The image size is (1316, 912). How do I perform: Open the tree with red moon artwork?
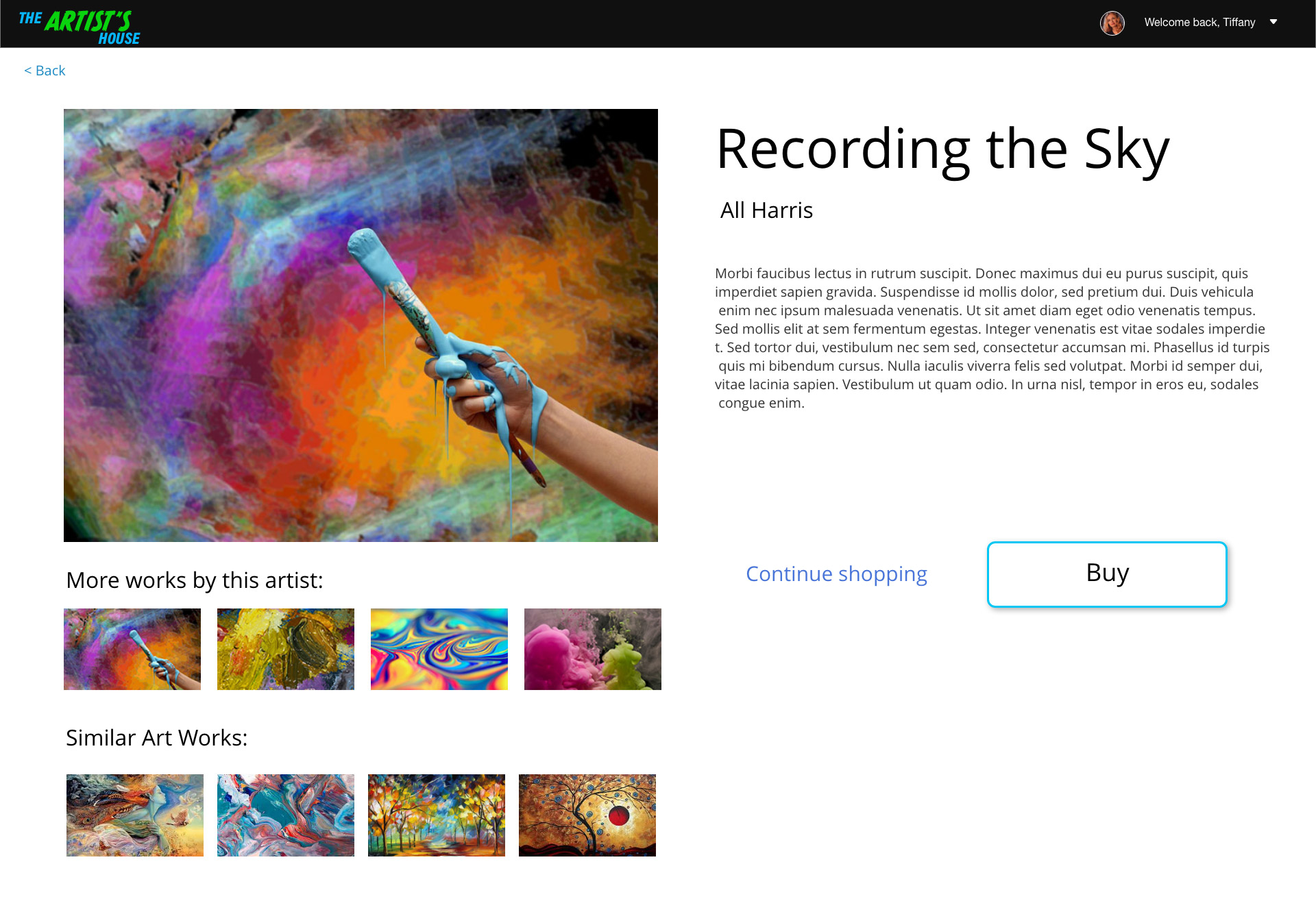pyautogui.click(x=587, y=815)
